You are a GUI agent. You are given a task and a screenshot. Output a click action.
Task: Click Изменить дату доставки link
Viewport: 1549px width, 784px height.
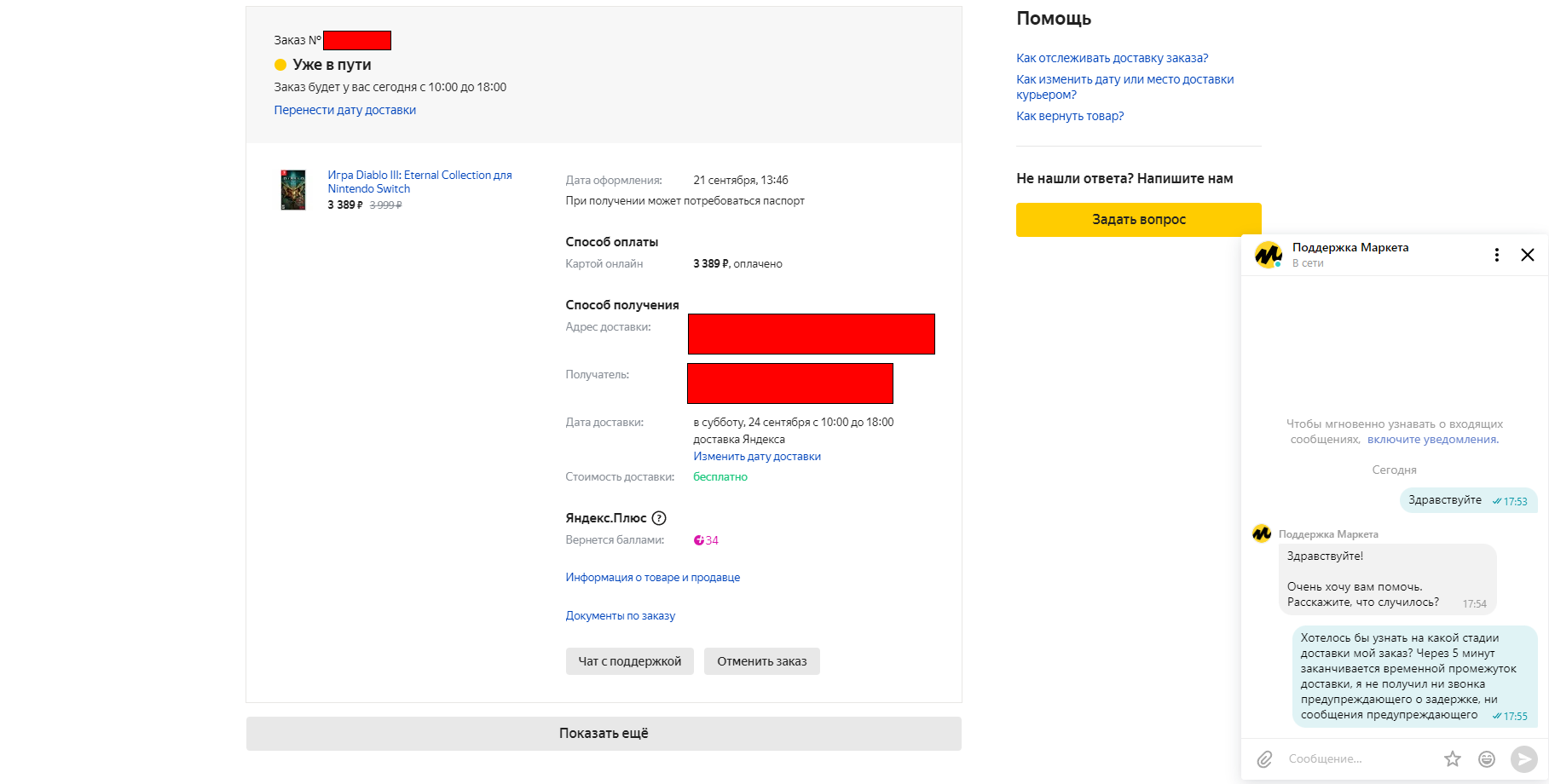(x=756, y=457)
